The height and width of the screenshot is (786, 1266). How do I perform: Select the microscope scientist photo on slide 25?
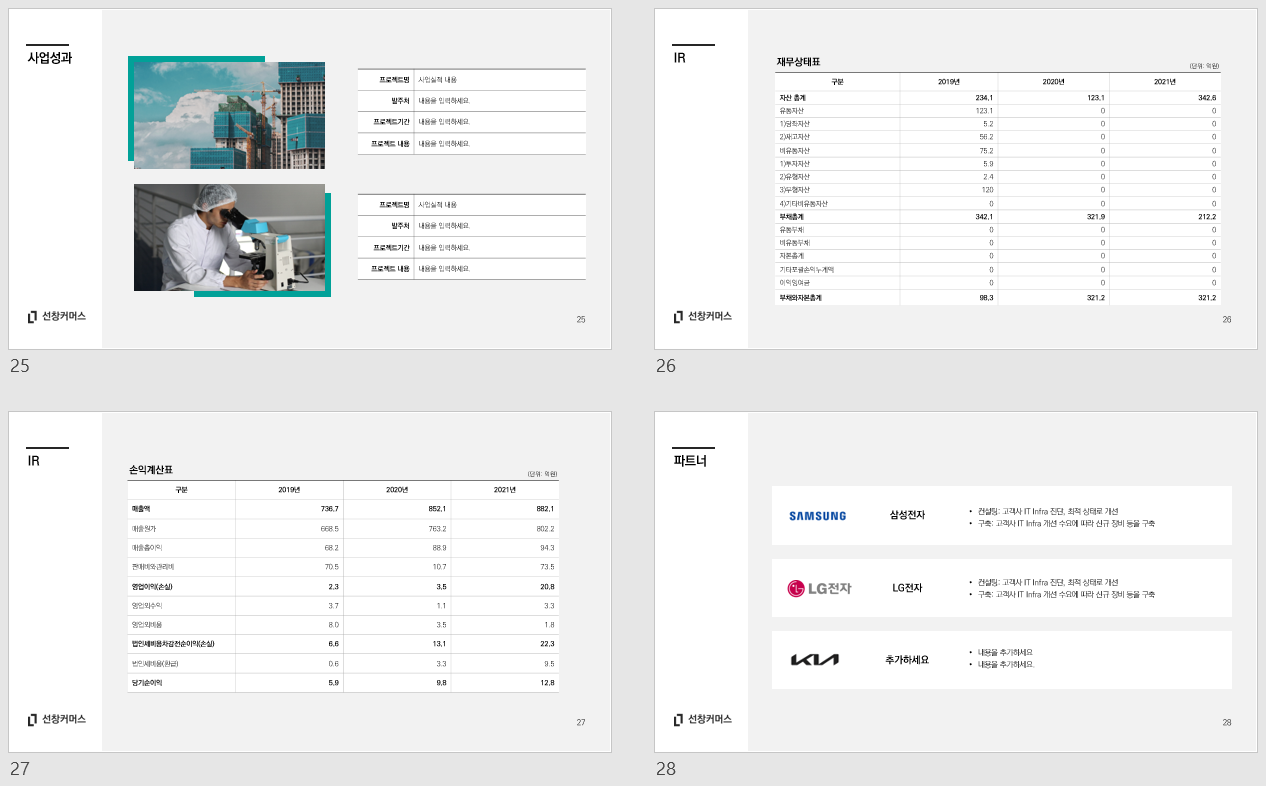tap(229, 237)
